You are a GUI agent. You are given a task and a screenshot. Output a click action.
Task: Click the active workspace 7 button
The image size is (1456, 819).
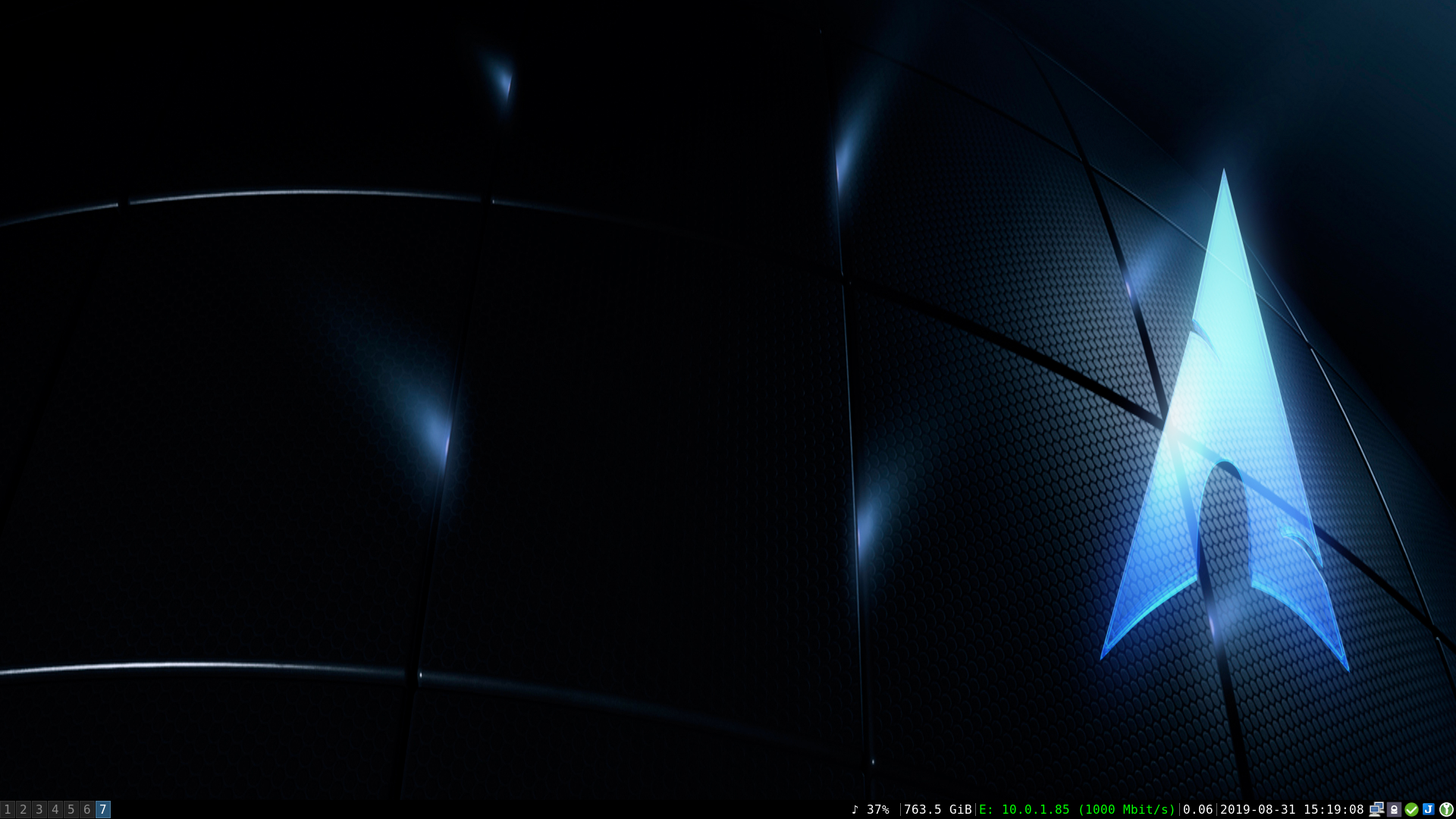coord(103,809)
